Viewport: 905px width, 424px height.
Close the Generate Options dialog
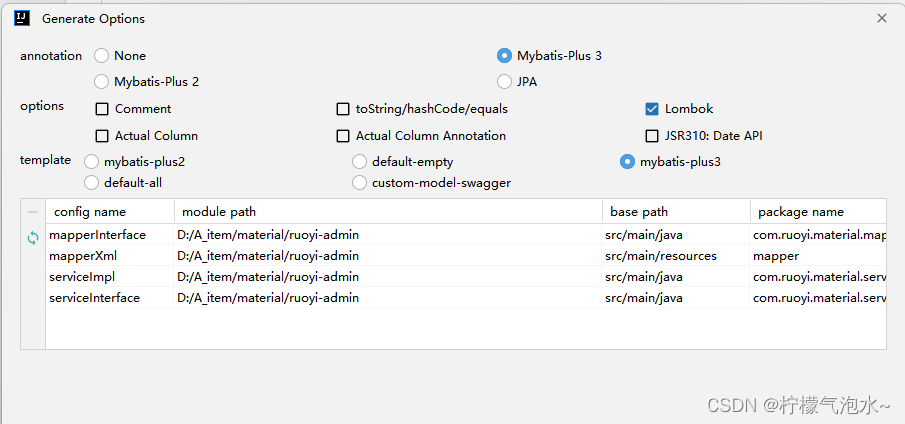point(881,18)
